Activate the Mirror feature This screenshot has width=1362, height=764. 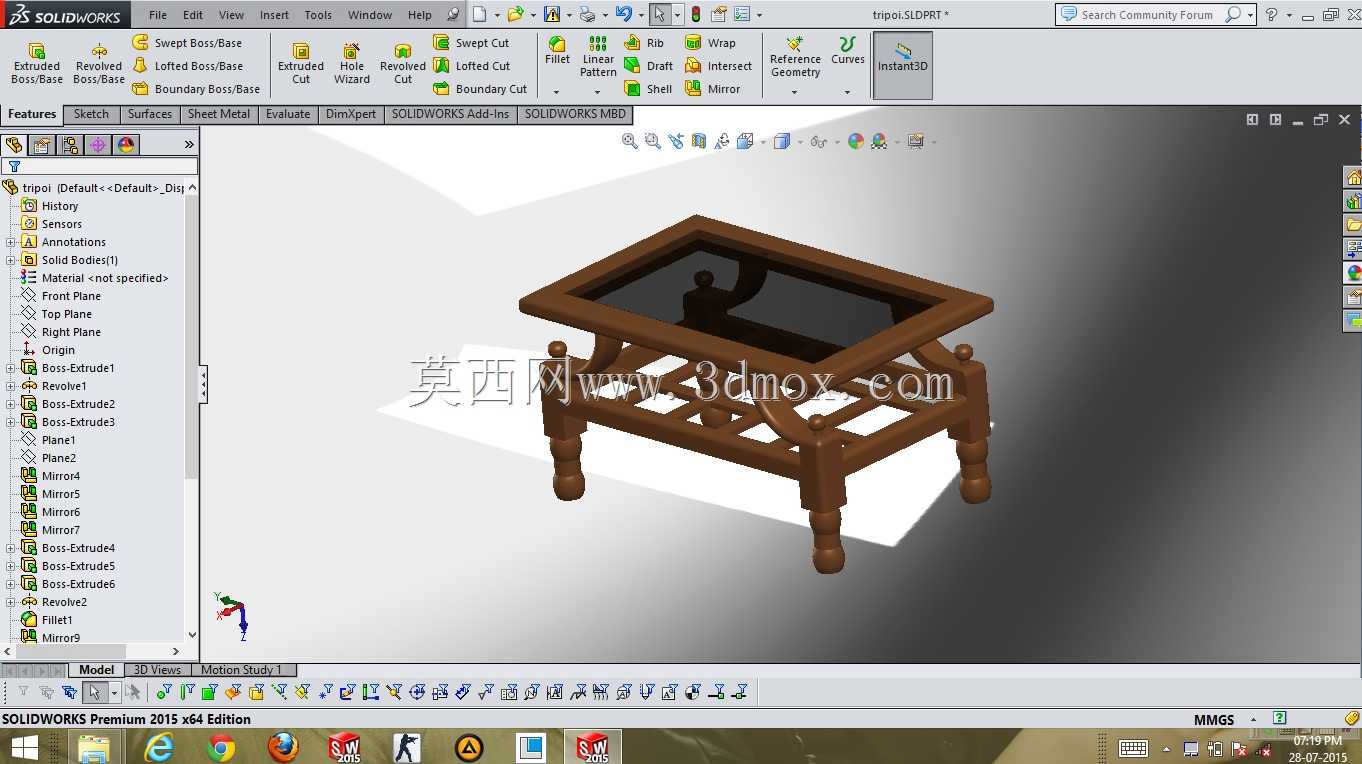click(x=713, y=89)
